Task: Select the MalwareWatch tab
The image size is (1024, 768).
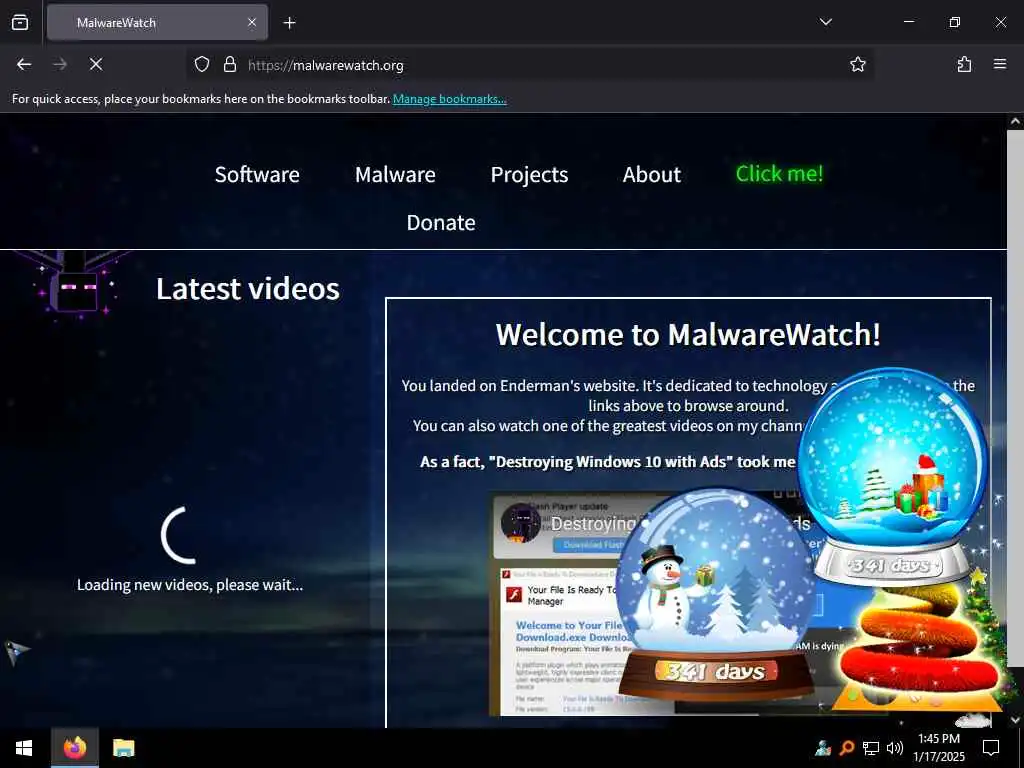Action: pos(157,23)
